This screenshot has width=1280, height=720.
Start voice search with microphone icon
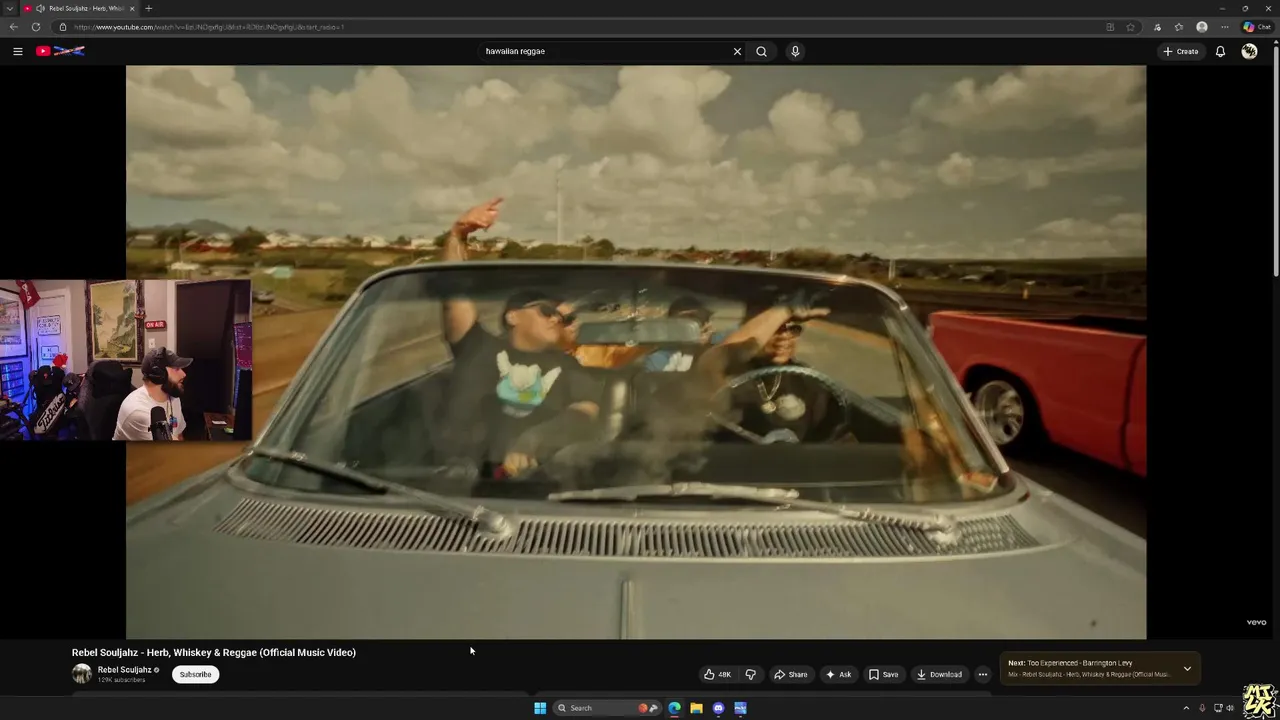pos(795,51)
